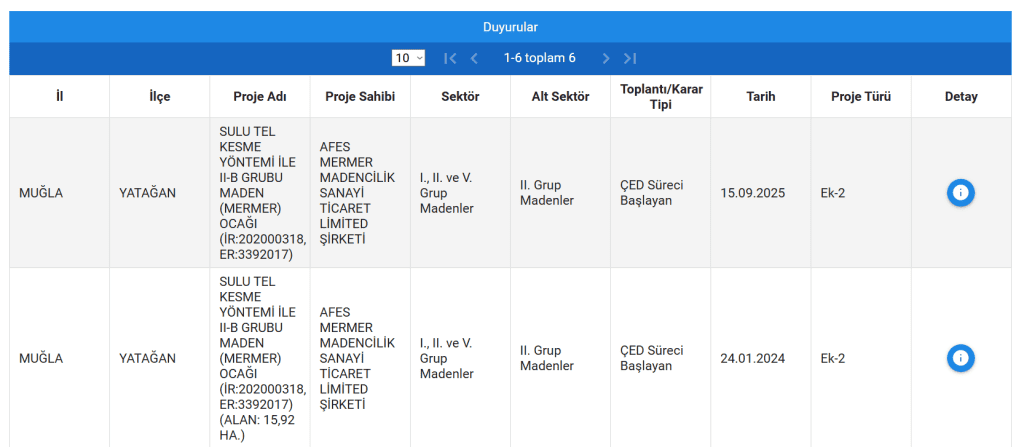Viewport: 1024px width, 447px height.
Task: Open rows-per-page dropdown showing 10
Action: pyautogui.click(x=409, y=58)
